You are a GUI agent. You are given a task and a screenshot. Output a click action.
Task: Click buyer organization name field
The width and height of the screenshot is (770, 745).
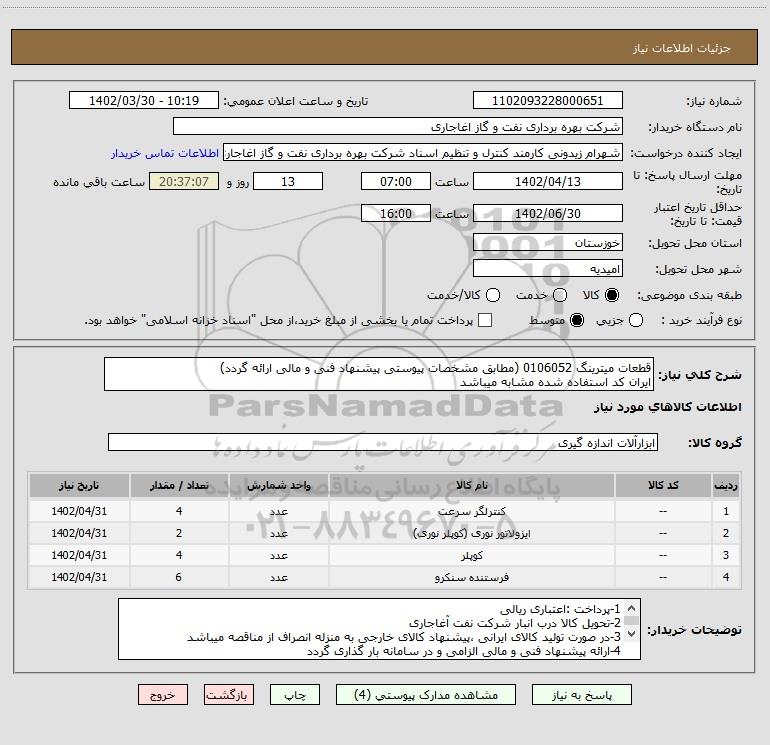coord(398,127)
